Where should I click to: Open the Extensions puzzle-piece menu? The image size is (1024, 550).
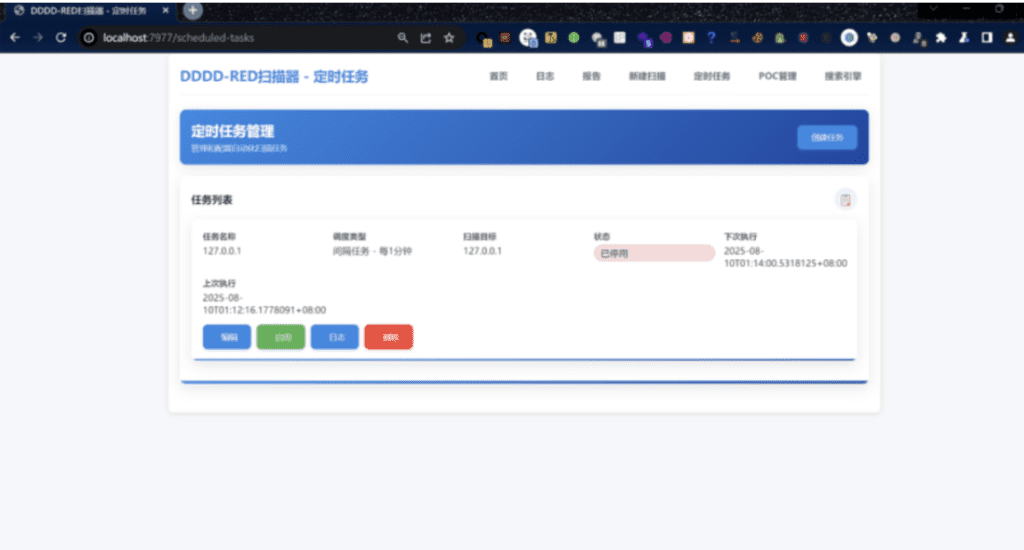(x=941, y=38)
